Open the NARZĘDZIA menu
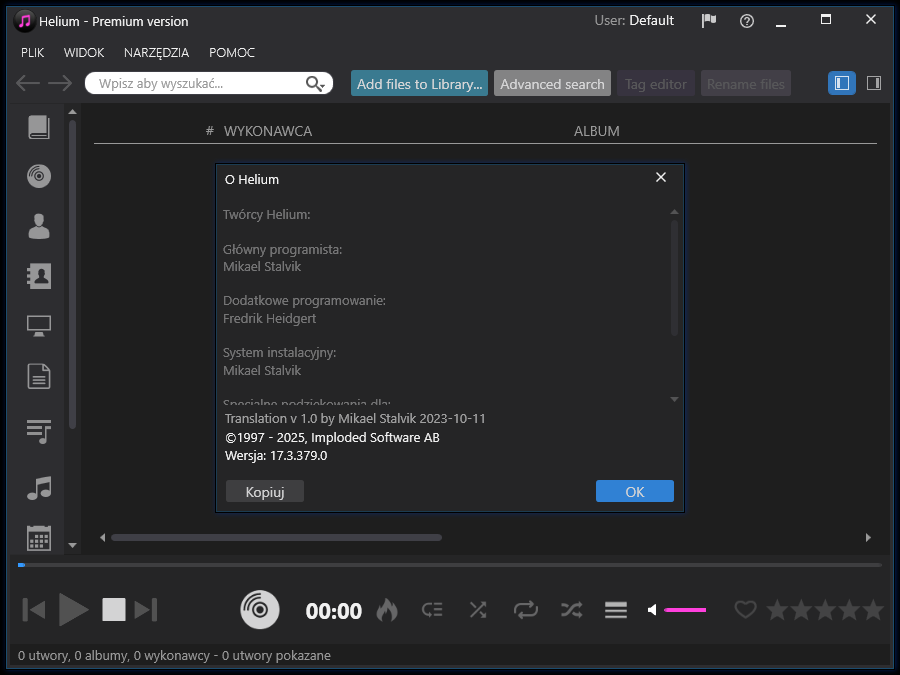The height and width of the screenshot is (675, 900). [156, 53]
